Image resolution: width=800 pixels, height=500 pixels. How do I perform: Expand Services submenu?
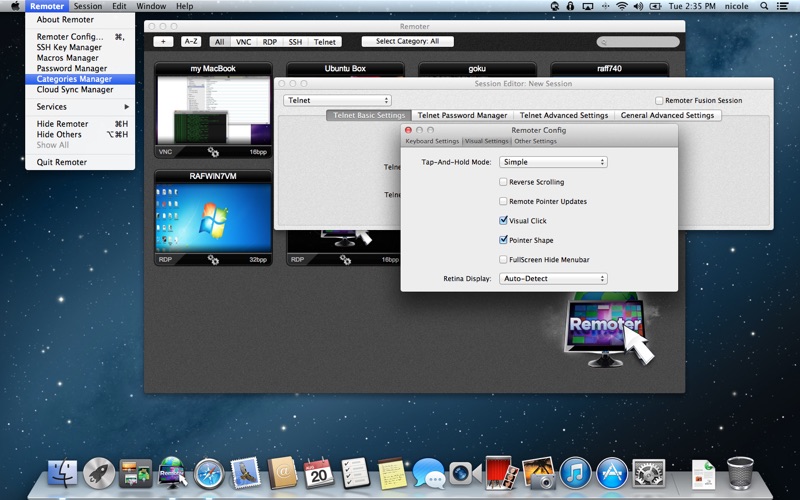[x=80, y=107]
